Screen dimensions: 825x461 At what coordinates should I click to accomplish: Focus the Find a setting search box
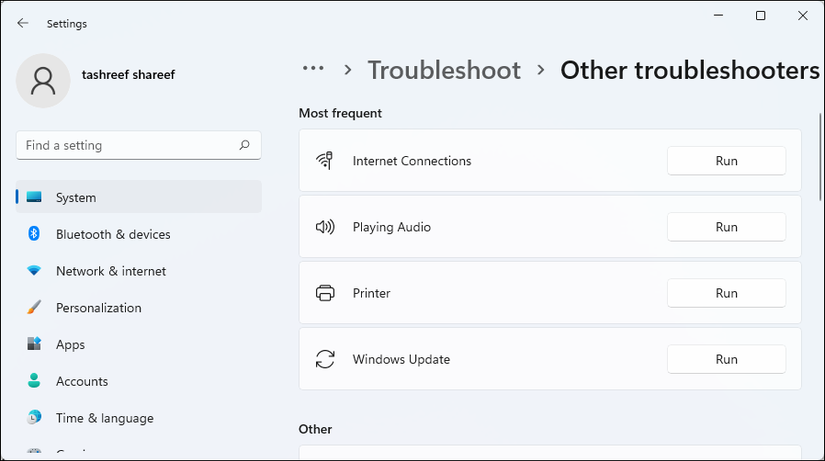(139, 145)
